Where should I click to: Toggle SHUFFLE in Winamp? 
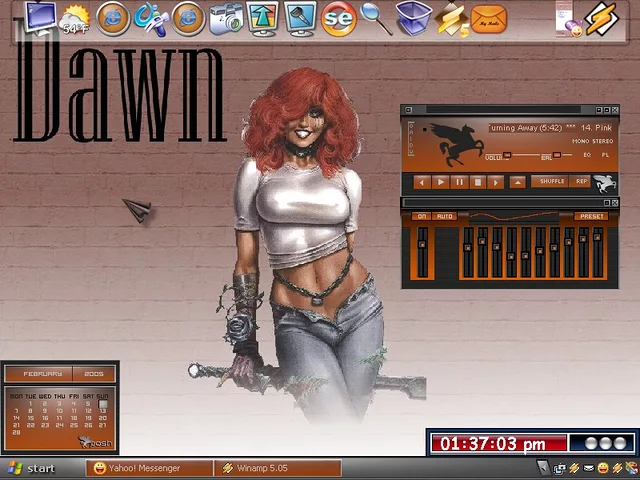pos(551,181)
